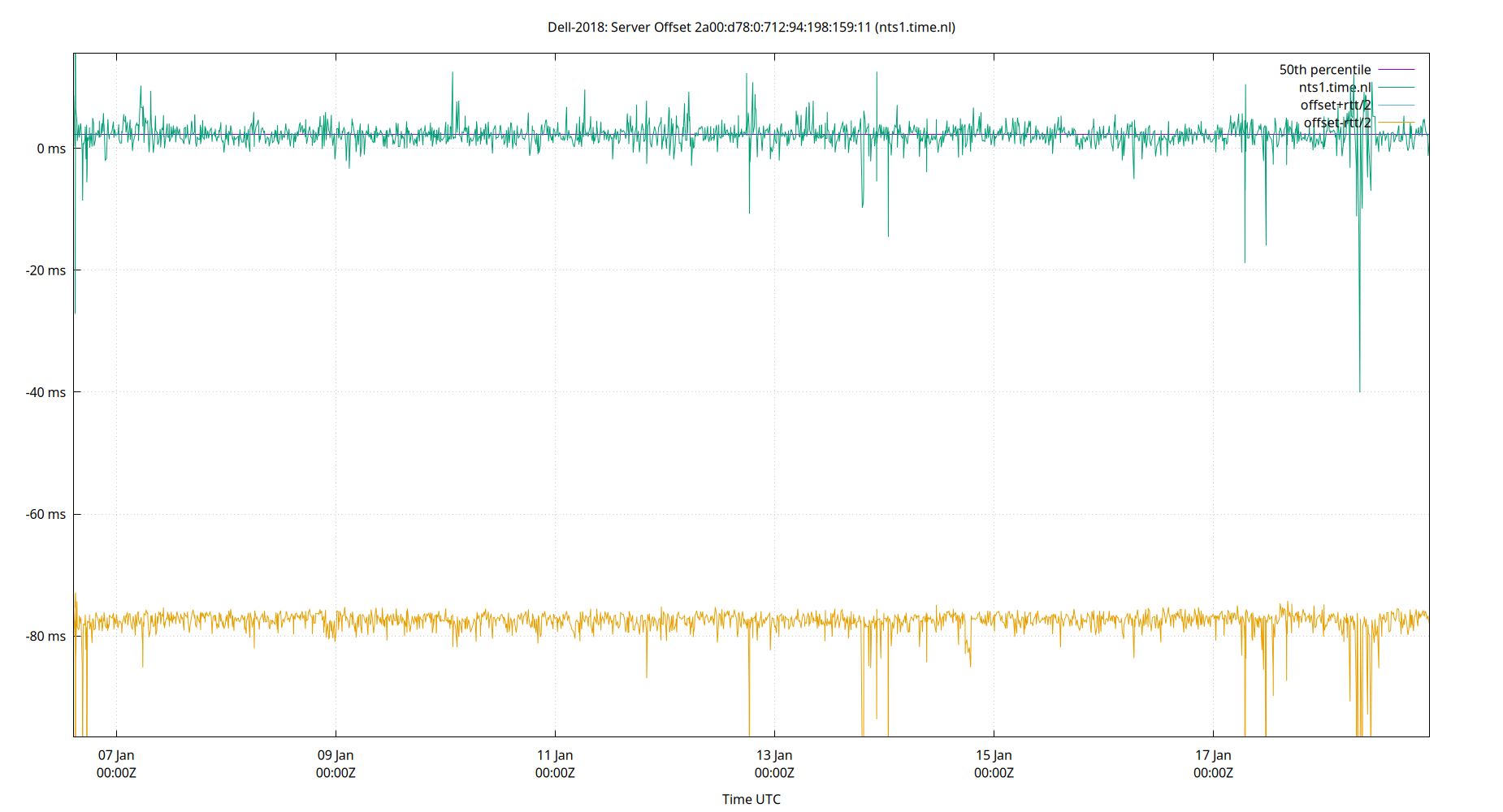Select the 17 Jan 00:00Z tick label
The image size is (1503, 812).
coord(1214,764)
